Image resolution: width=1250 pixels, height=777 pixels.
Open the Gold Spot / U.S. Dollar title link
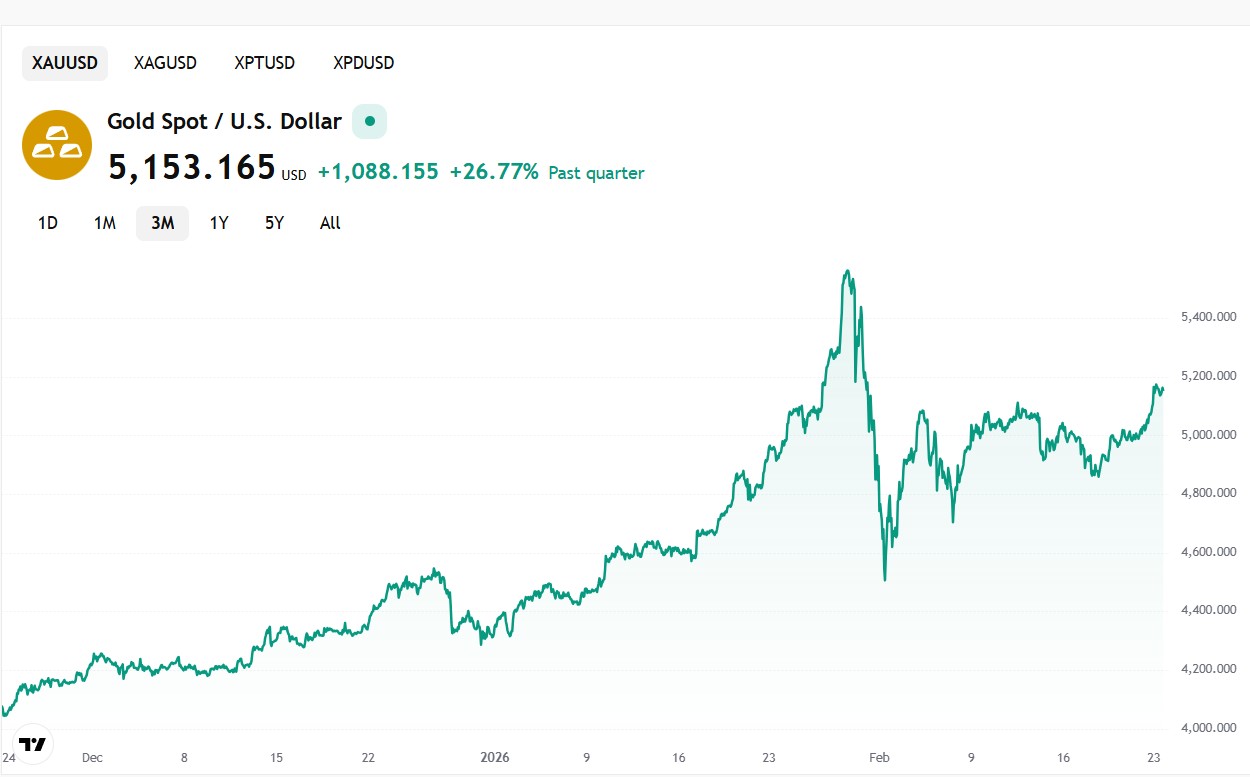click(224, 122)
